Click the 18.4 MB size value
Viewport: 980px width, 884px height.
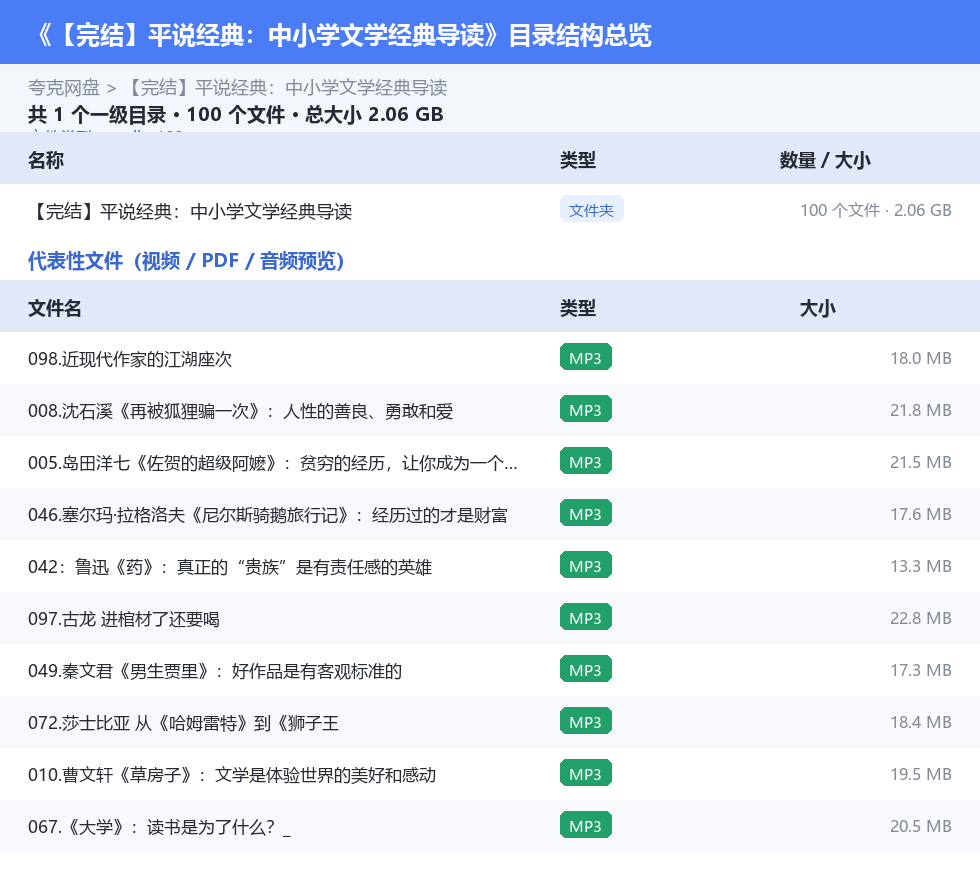coord(921,721)
